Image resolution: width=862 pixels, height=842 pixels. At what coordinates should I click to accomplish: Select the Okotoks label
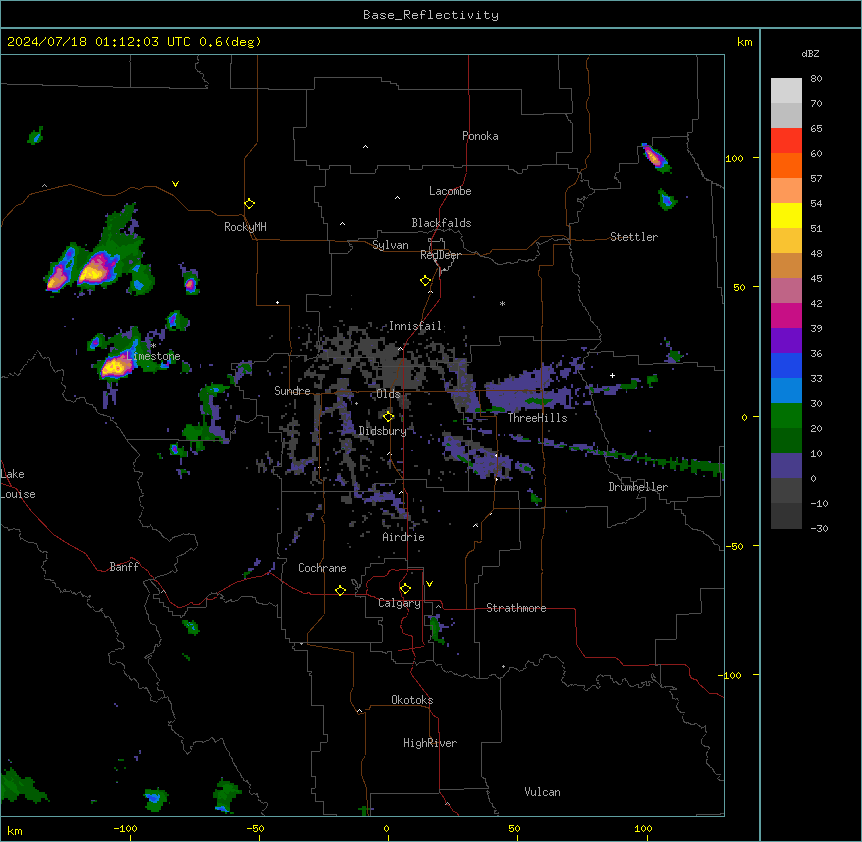(x=412, y=700)
